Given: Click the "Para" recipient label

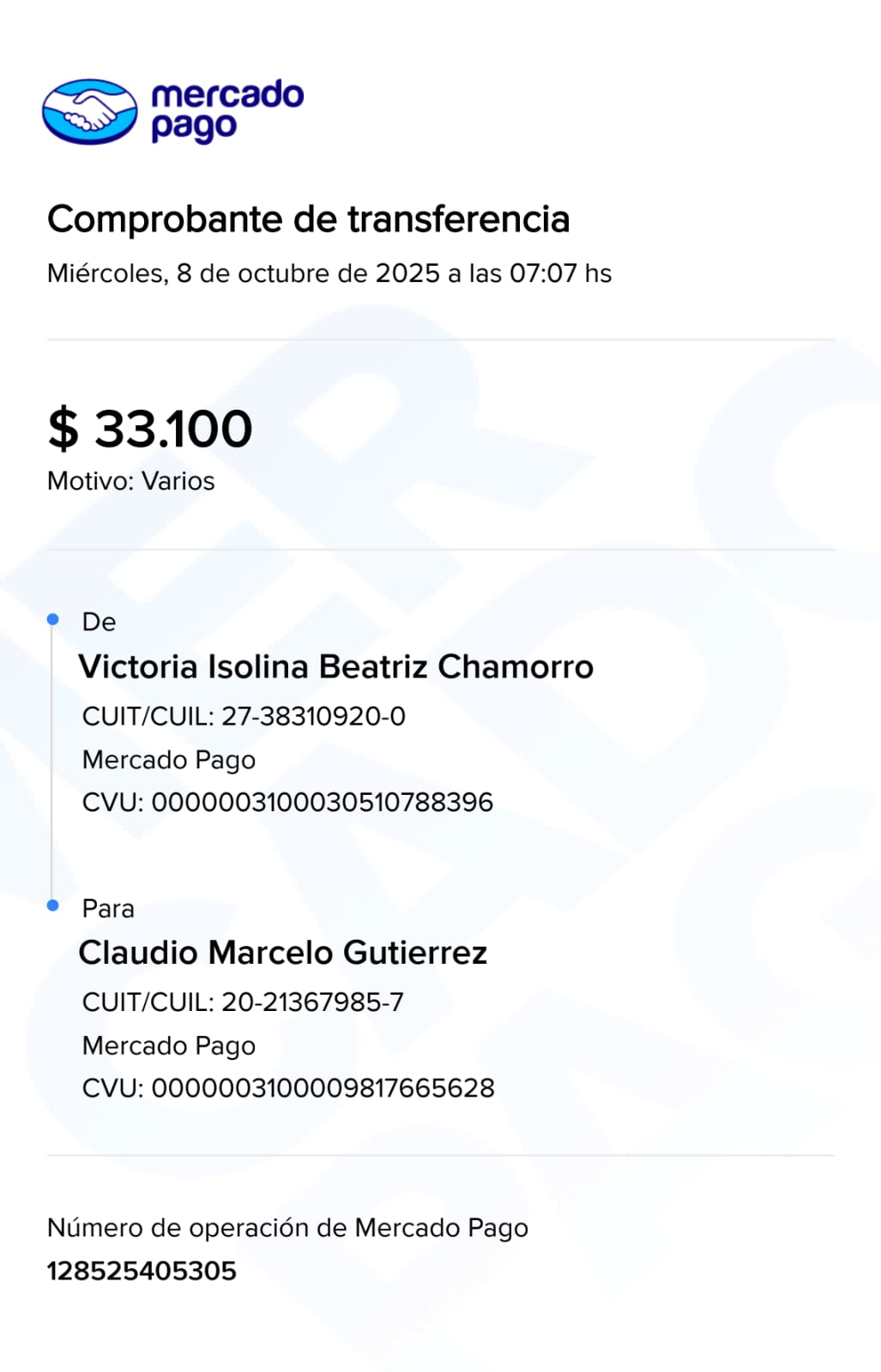Looking at the screenshot, I should pyautogui.click(x=108, y=908).
